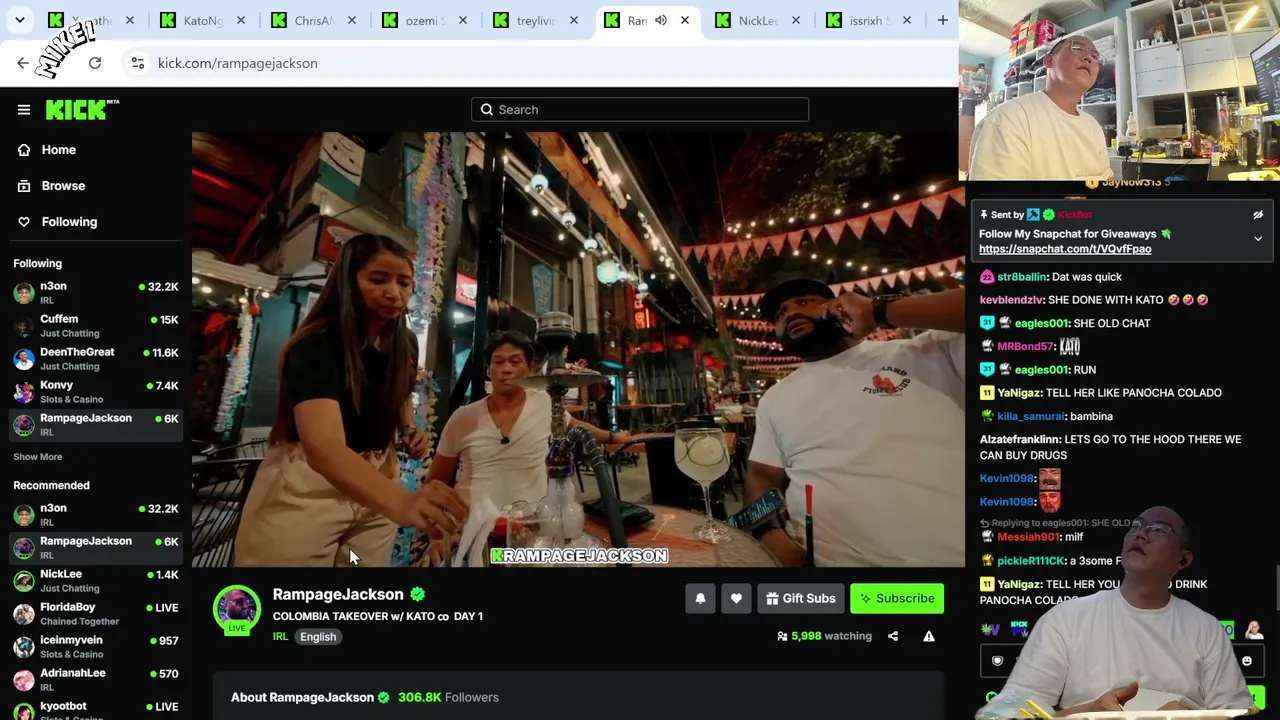This screenshot has width=1280, height=720.
Task: Click Konvy's avatar icon in sidebar
Action: 23,391
